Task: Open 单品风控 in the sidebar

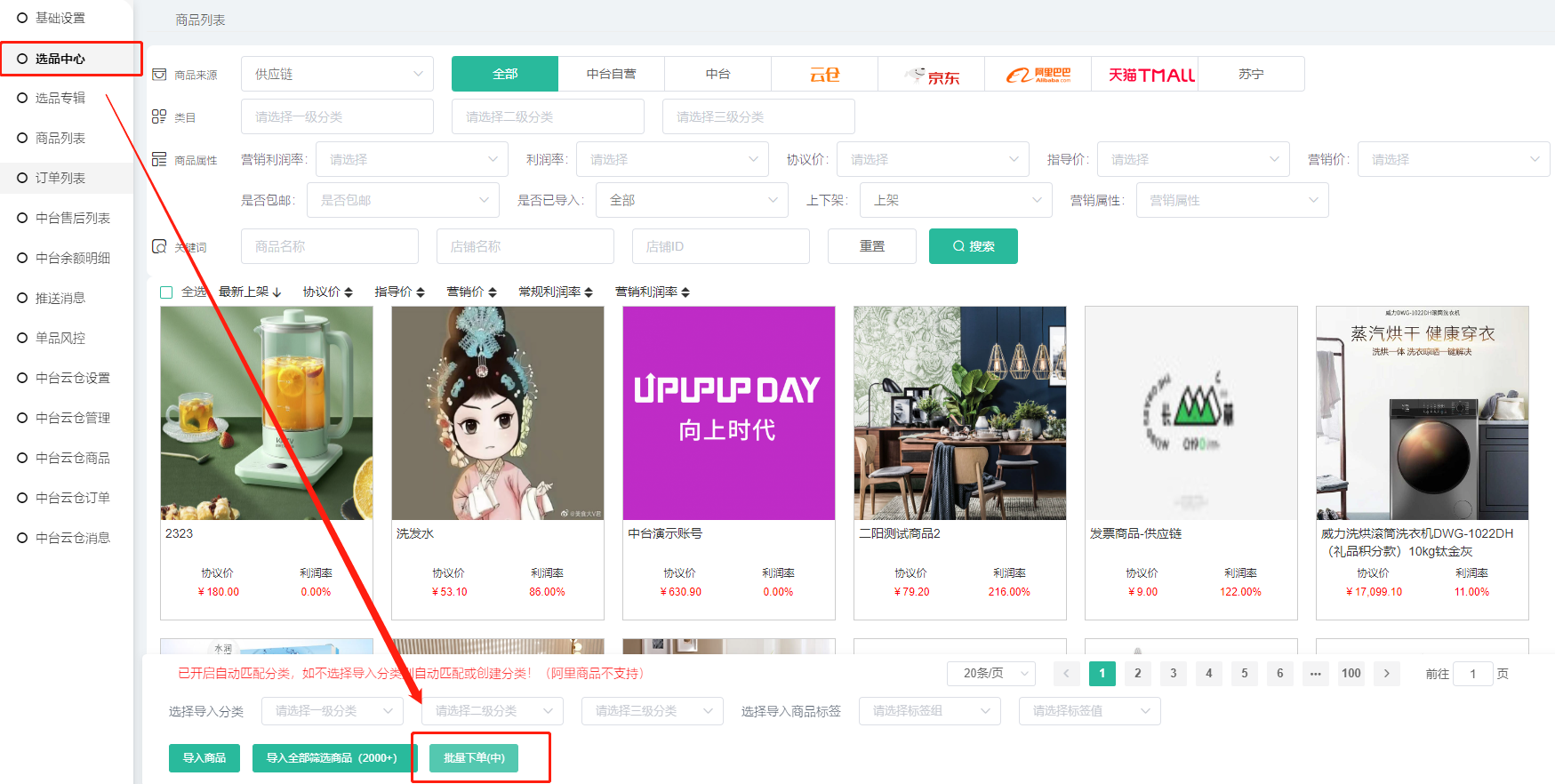Action: (60, 338)
